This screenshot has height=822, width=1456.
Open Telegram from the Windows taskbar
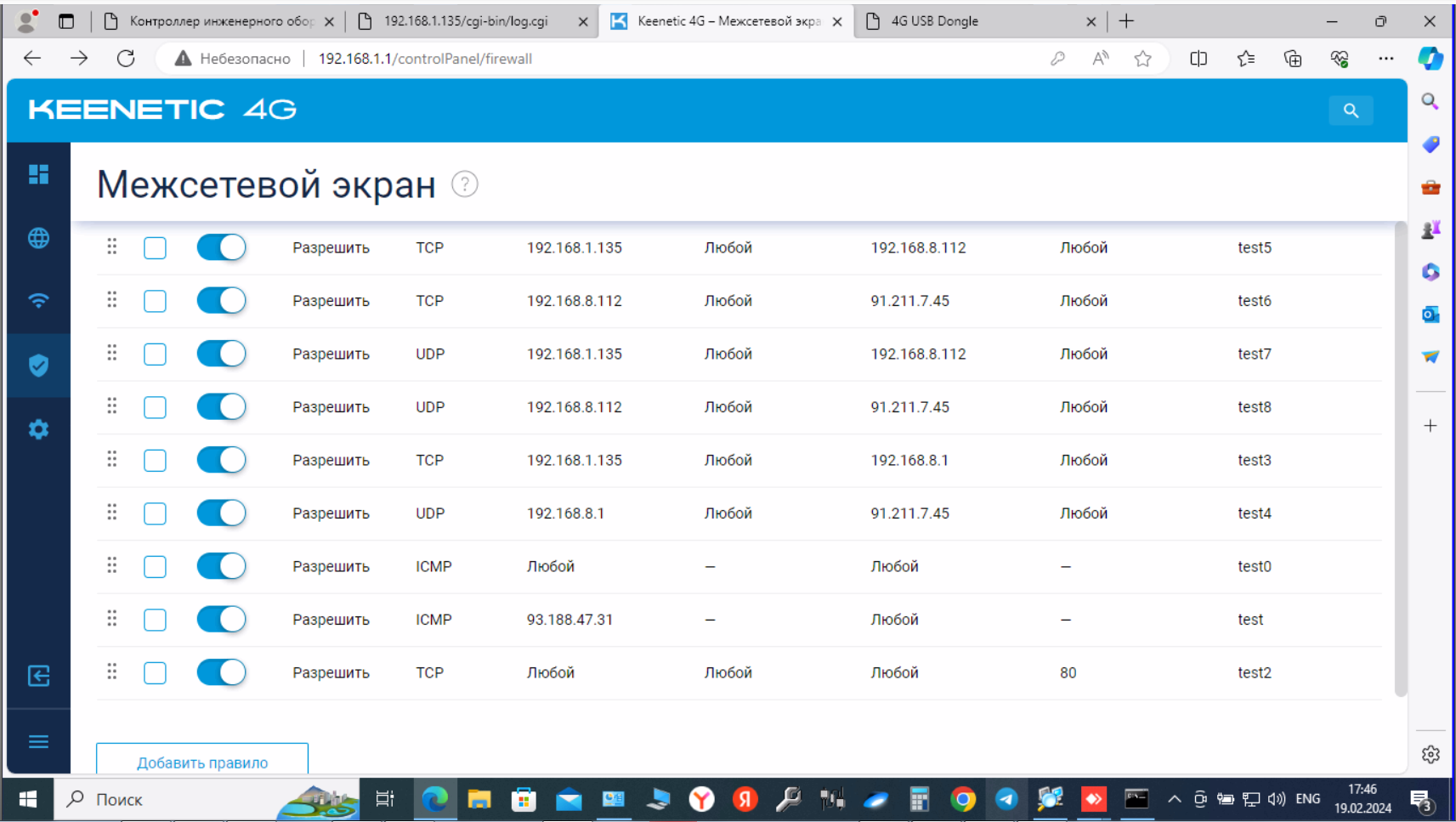pos(1006,799)
